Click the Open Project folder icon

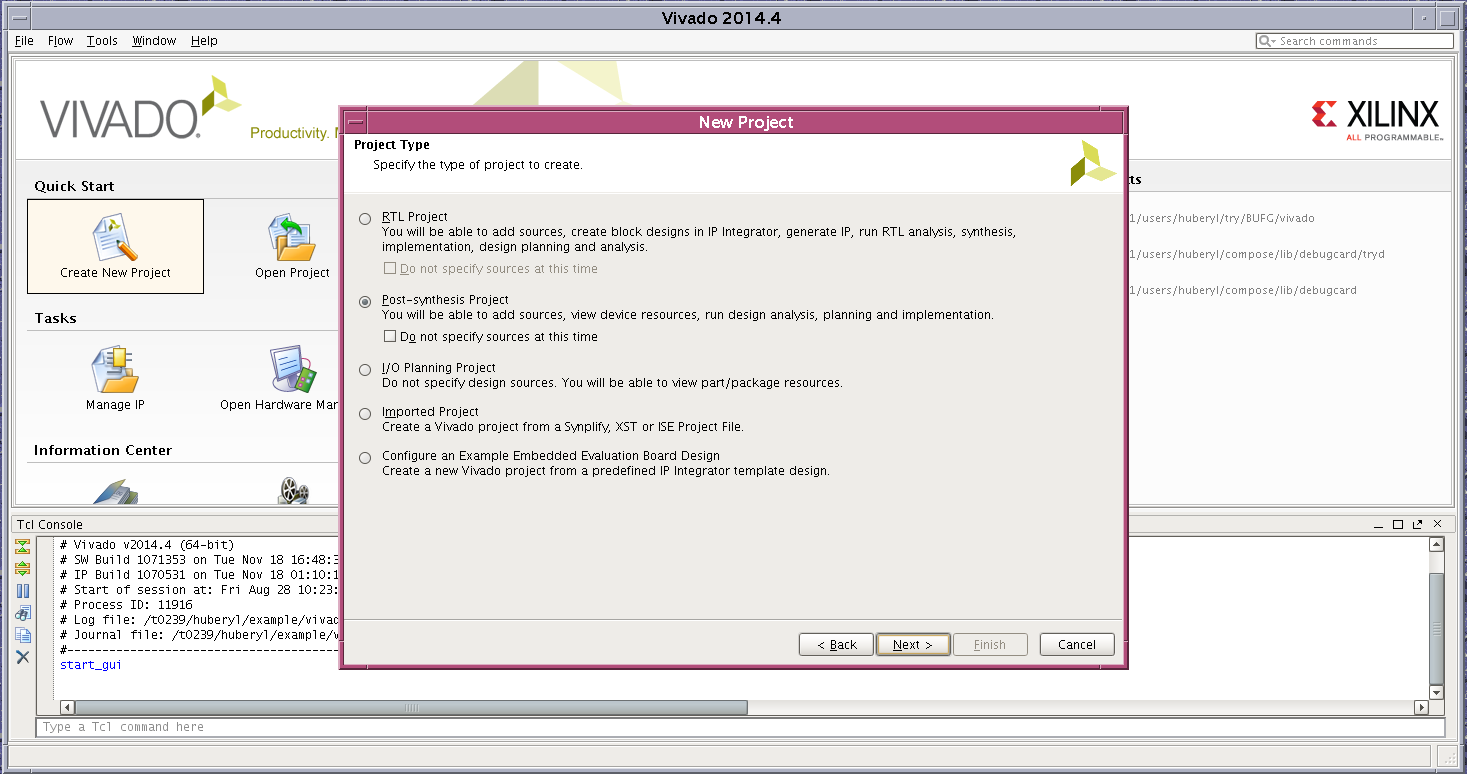coord(292,238)
